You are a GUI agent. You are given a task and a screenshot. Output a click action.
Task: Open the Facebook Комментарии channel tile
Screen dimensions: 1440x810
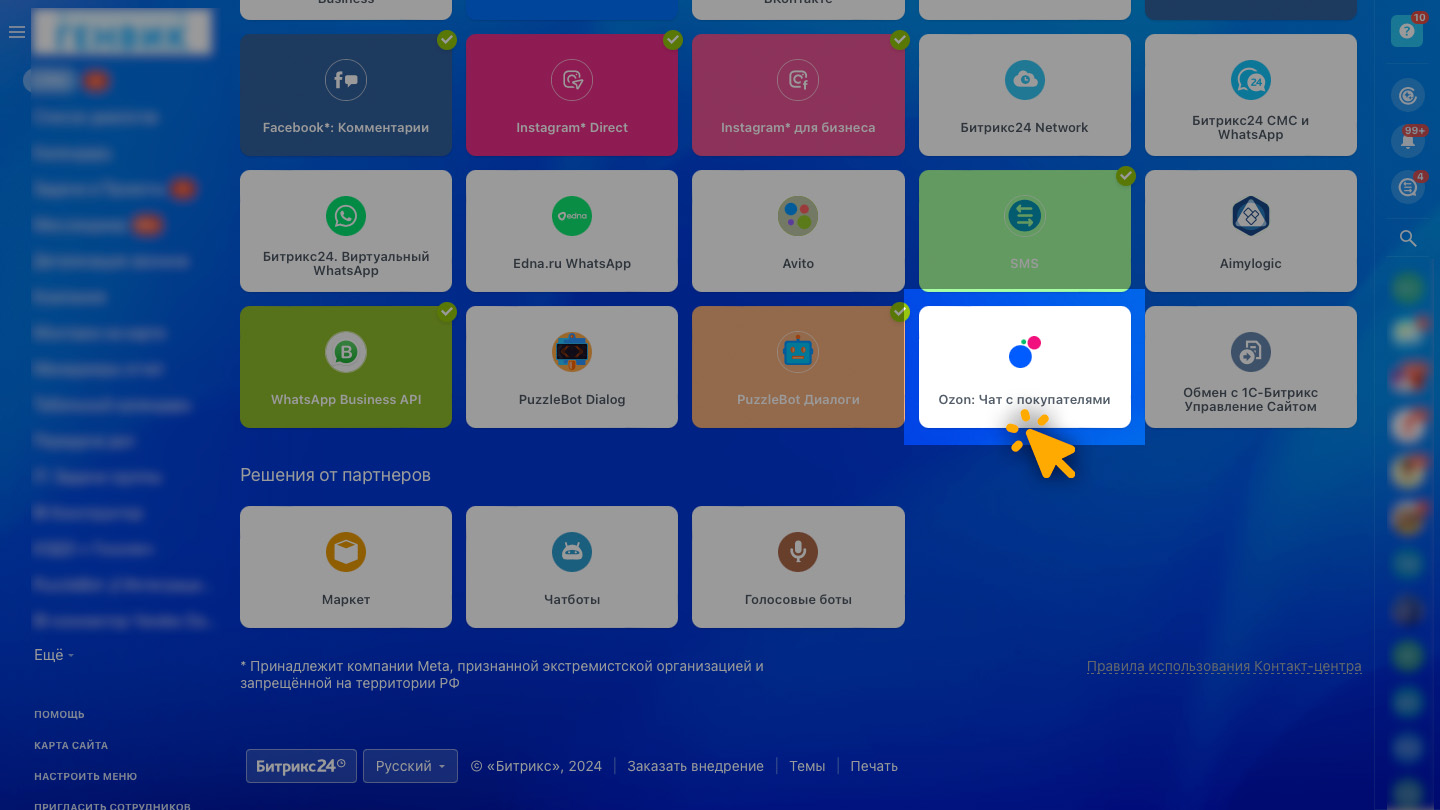(x=346, y=95)
